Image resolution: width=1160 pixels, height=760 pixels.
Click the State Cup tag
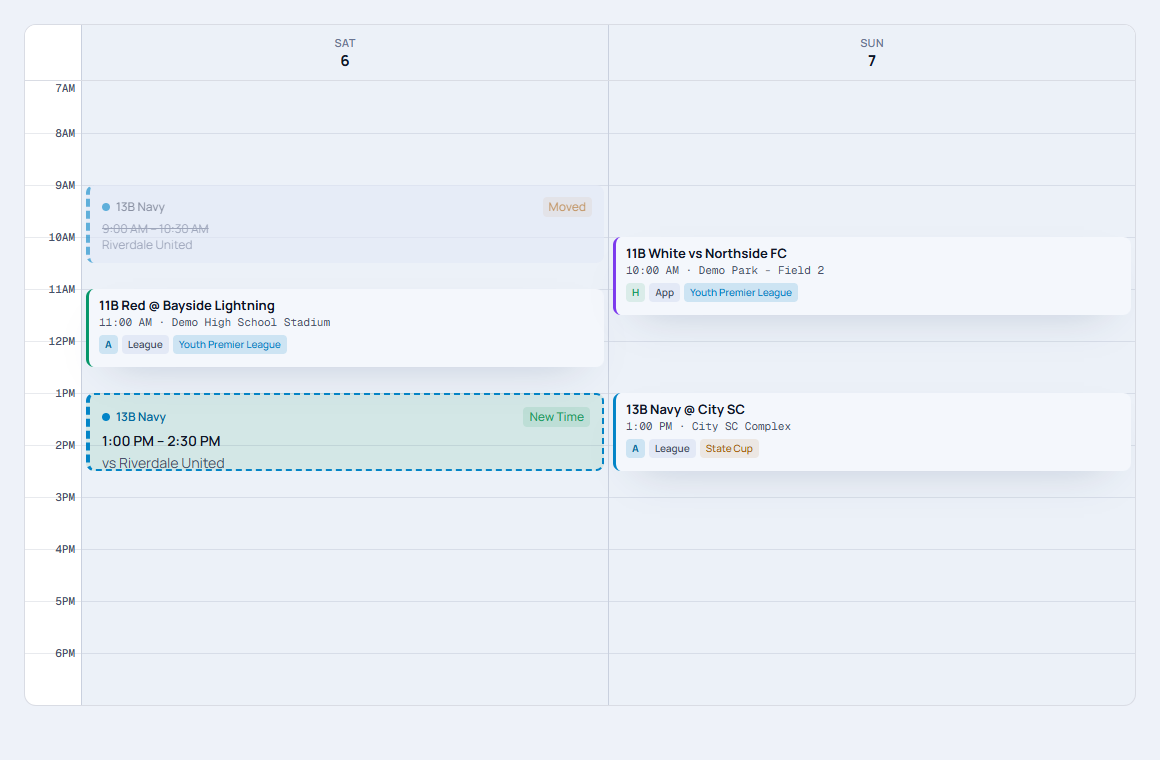point(729,448)
